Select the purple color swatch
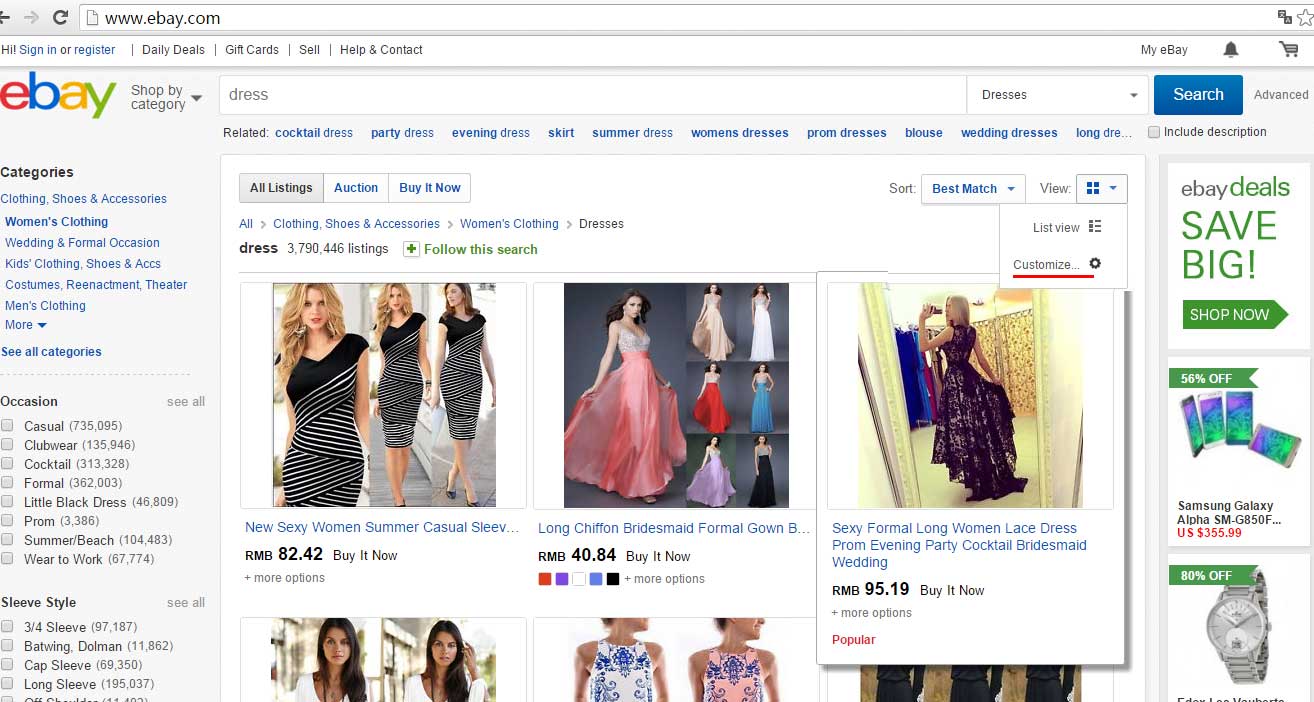Image resolution: width=1314 pixels, height=702 pixels. (x=561, y=579)
